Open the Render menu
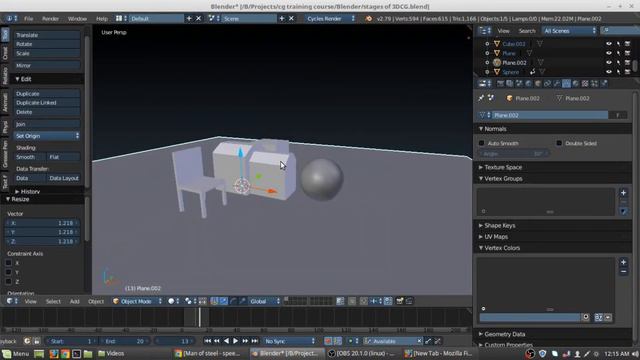Screen dimensions: 640x360 coord(51,19)
